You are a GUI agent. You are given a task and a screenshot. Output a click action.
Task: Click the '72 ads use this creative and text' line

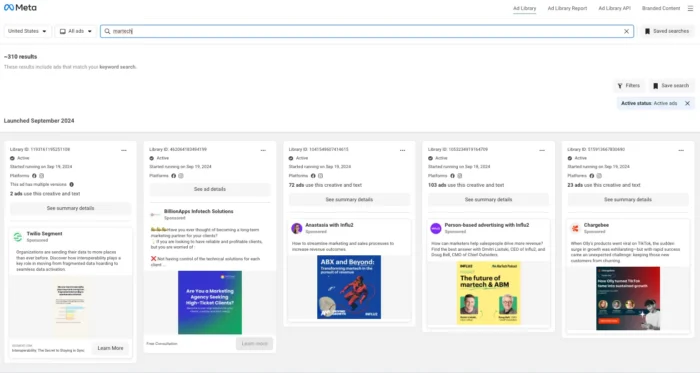tap(325, 185)
